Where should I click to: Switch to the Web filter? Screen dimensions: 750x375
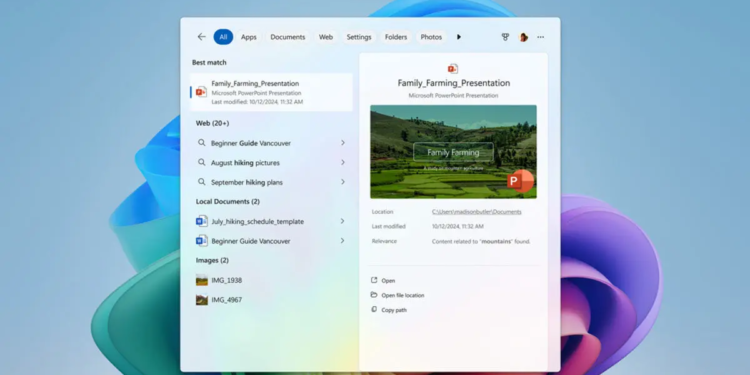326,37
